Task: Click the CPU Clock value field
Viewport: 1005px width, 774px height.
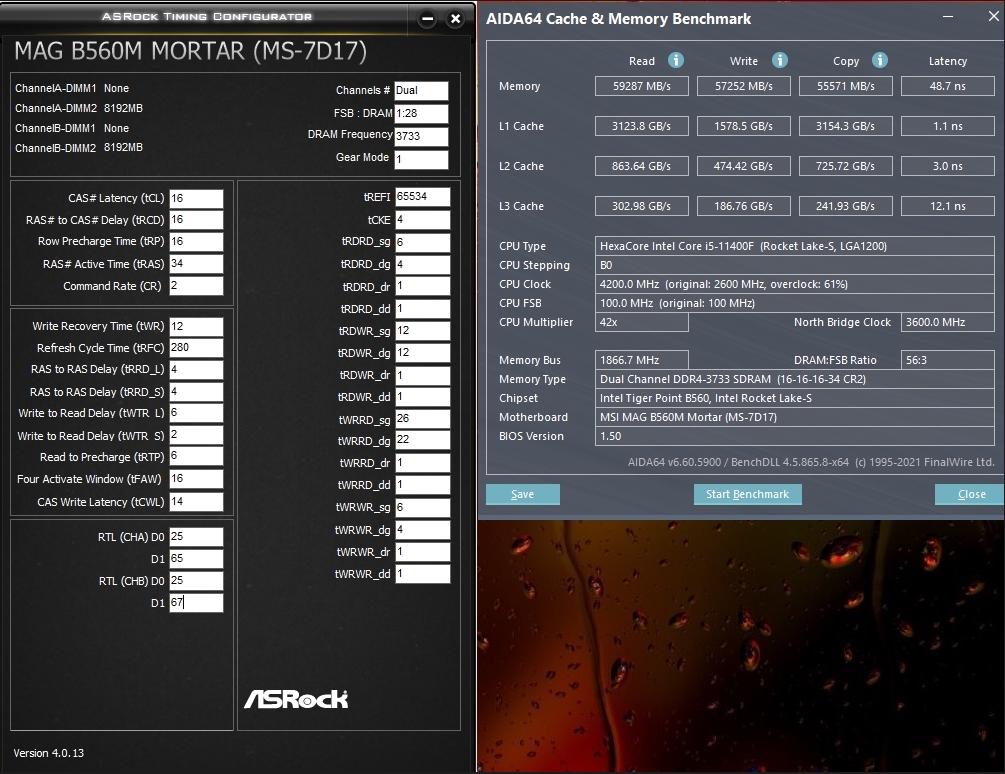Action: coord(795,284)
